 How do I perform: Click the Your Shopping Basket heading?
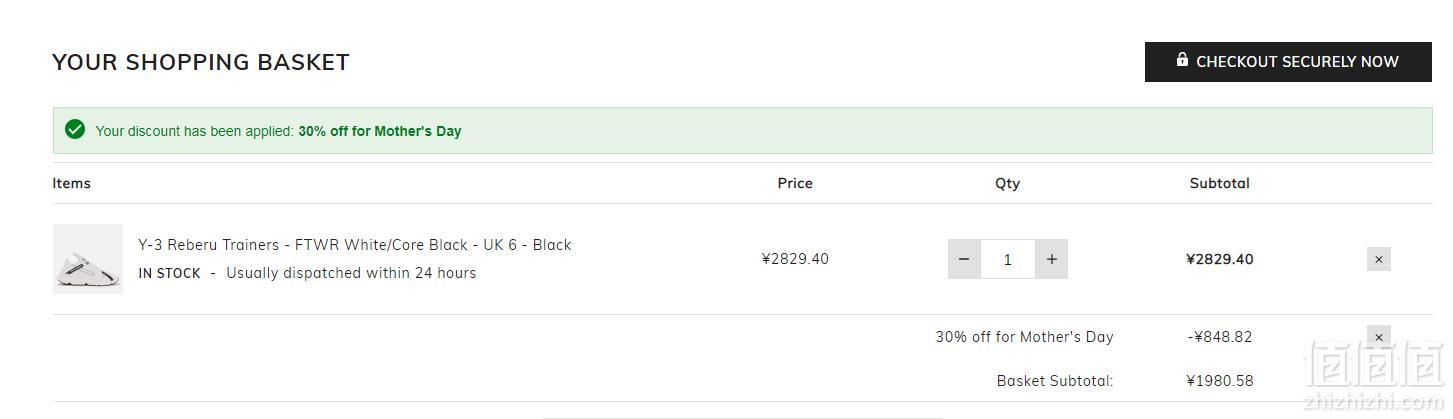(201, 62)
